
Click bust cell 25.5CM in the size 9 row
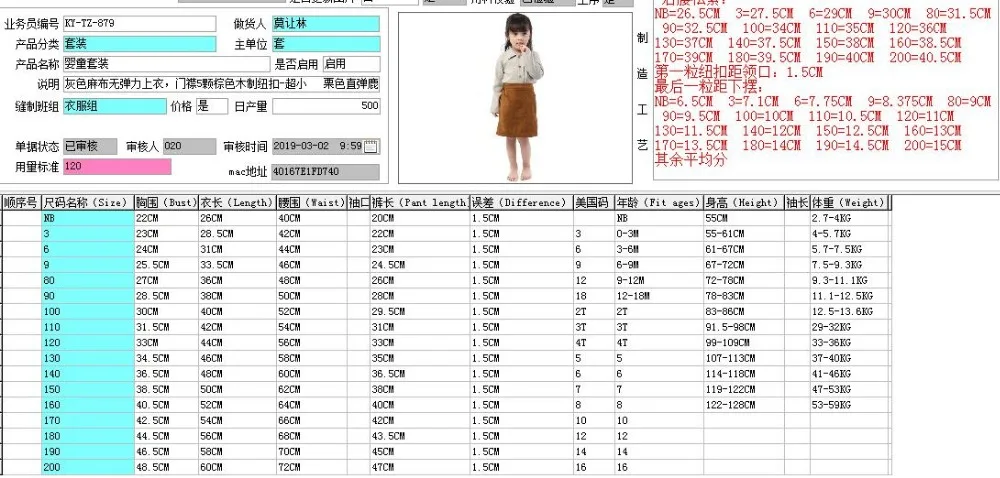coord(166,264)
